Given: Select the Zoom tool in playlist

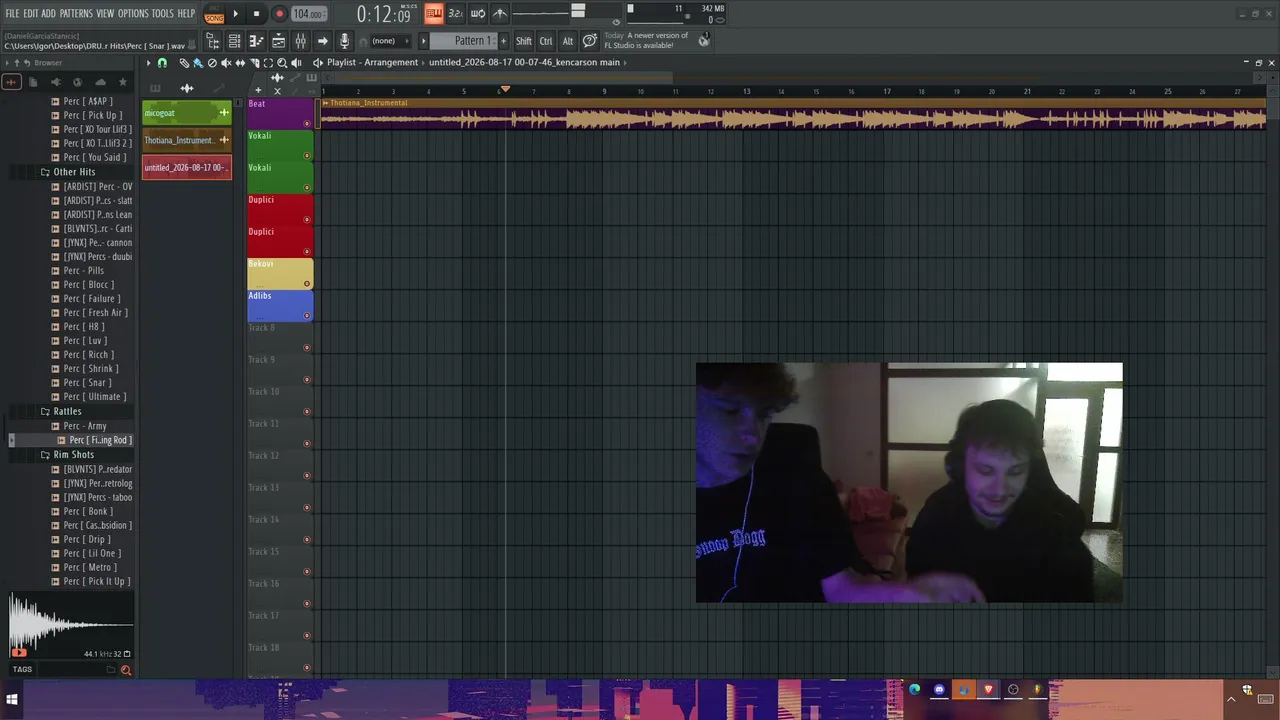Looking at the screenshot, I should click(x=282, y=63).
